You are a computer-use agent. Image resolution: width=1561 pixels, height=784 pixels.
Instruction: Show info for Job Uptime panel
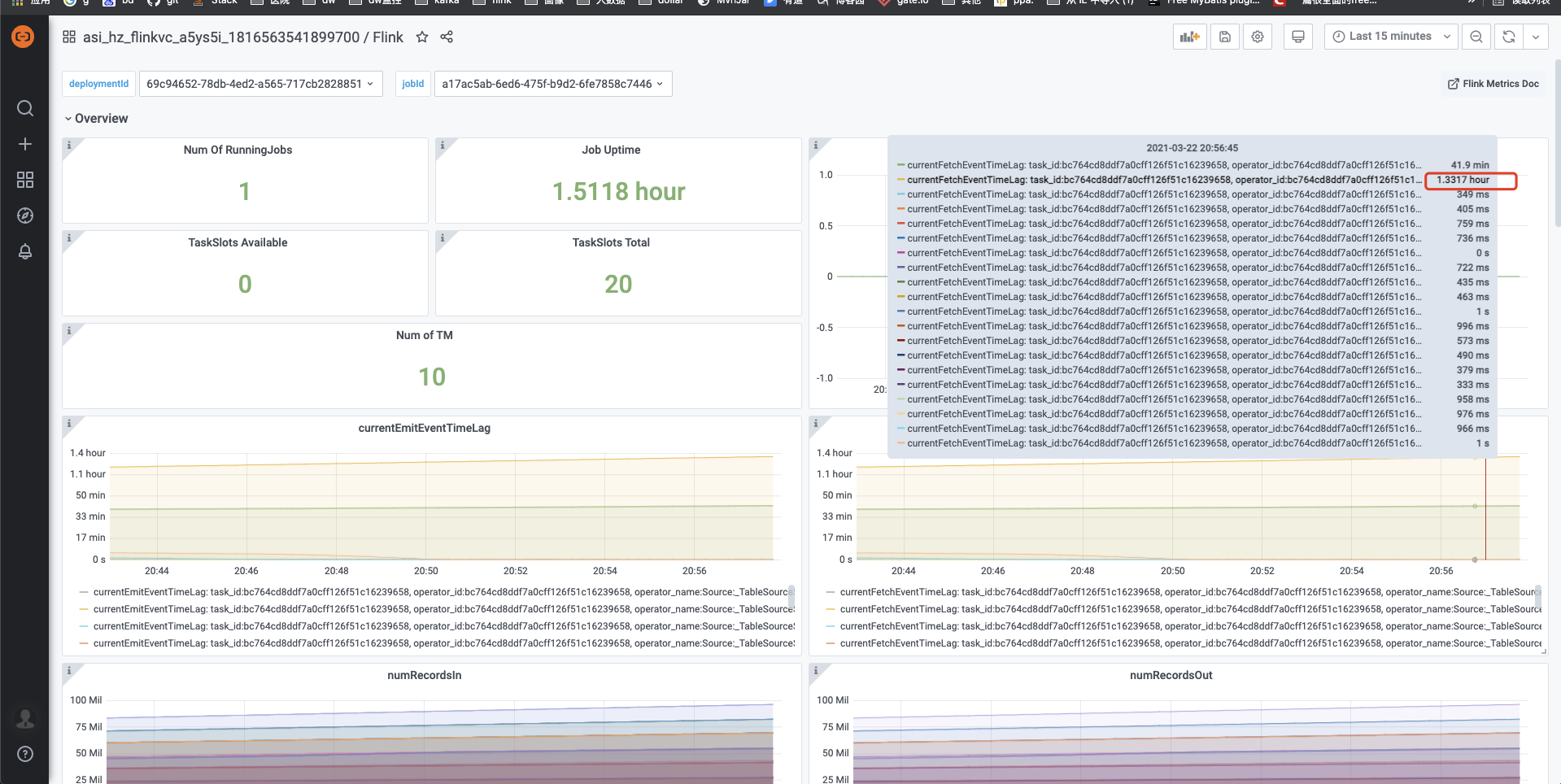pyautogui.click(x=443, y=146)
